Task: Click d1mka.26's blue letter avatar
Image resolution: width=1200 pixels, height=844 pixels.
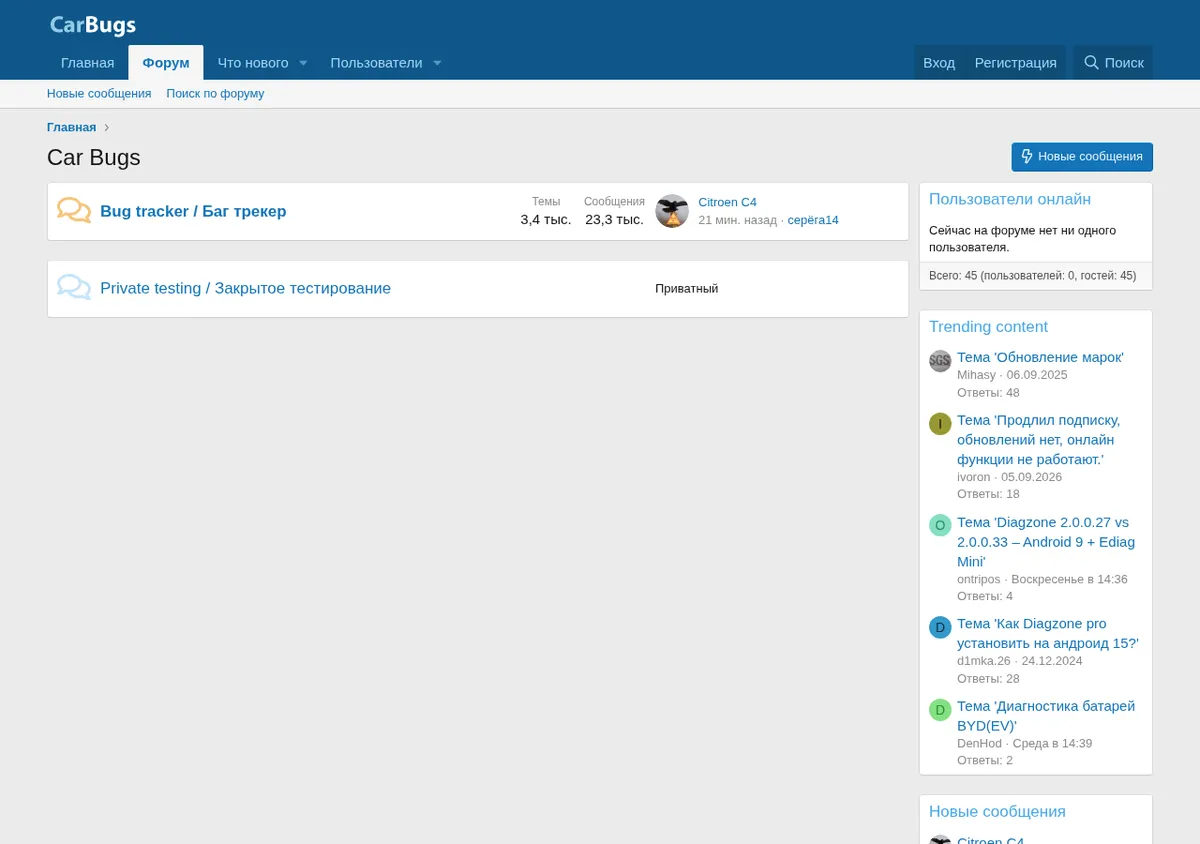Action: tap(940, 628)
